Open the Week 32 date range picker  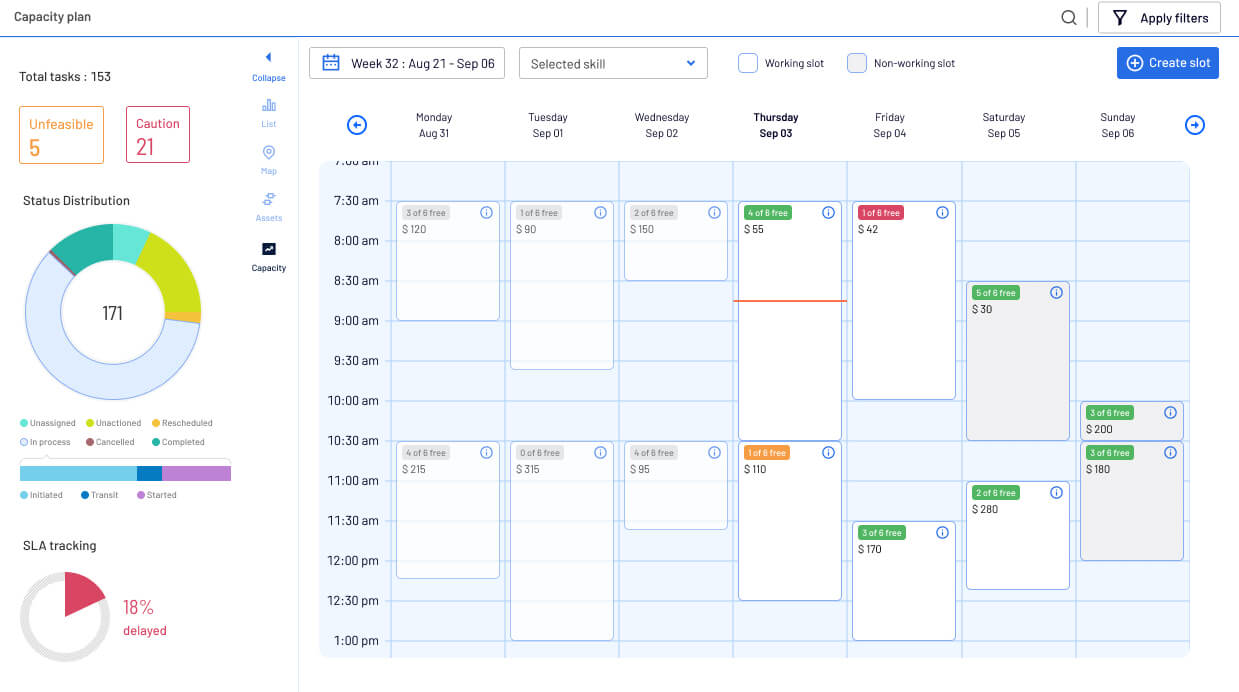click(407, 63)
